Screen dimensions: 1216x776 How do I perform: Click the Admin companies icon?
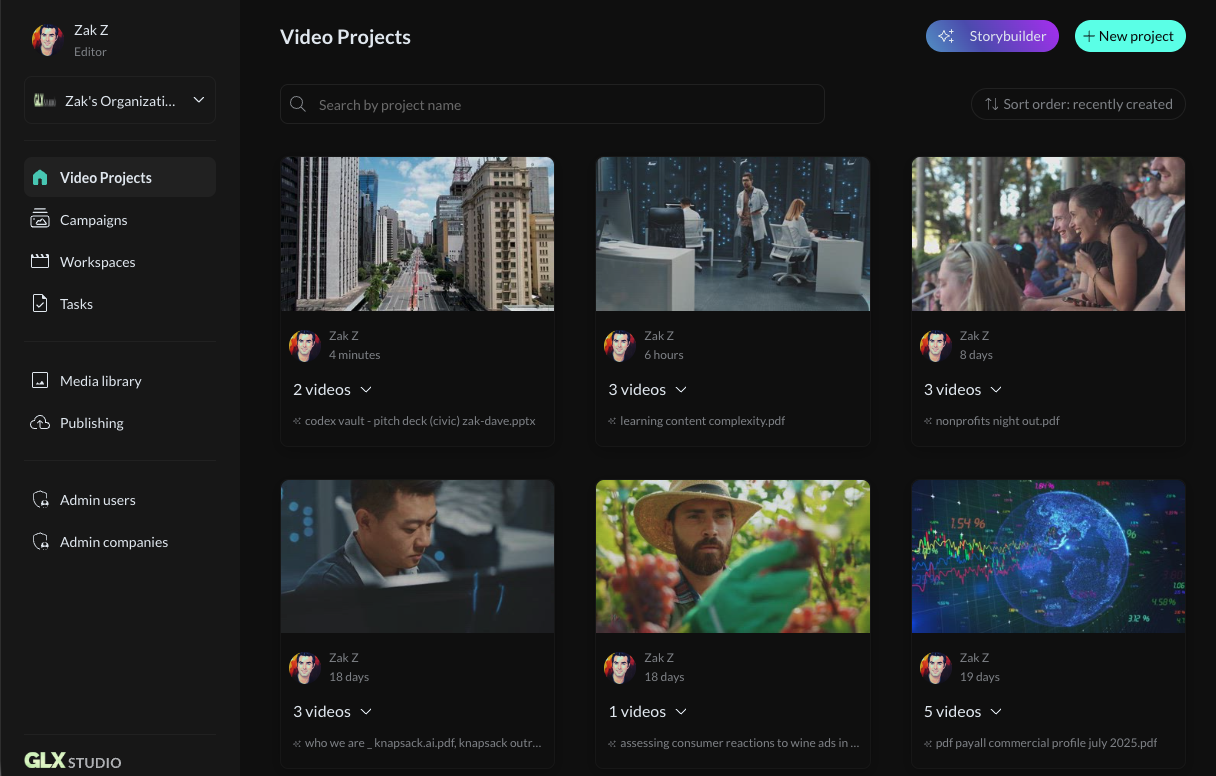pyautogui.click(x=40, y=542)
